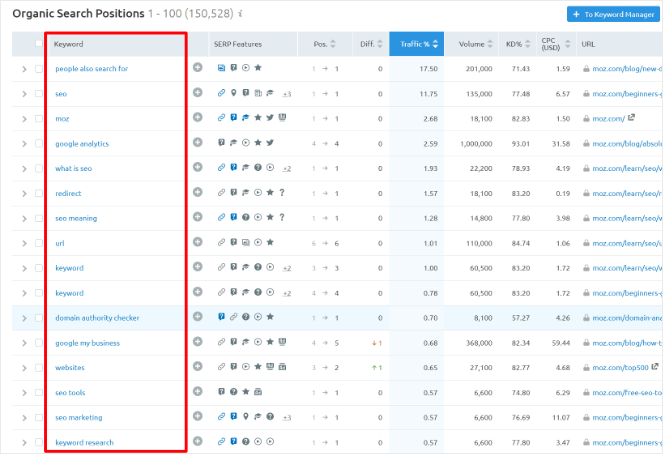Expand the 'seo' keyword row details
The image size is (663, 454).
click(24, 94)
